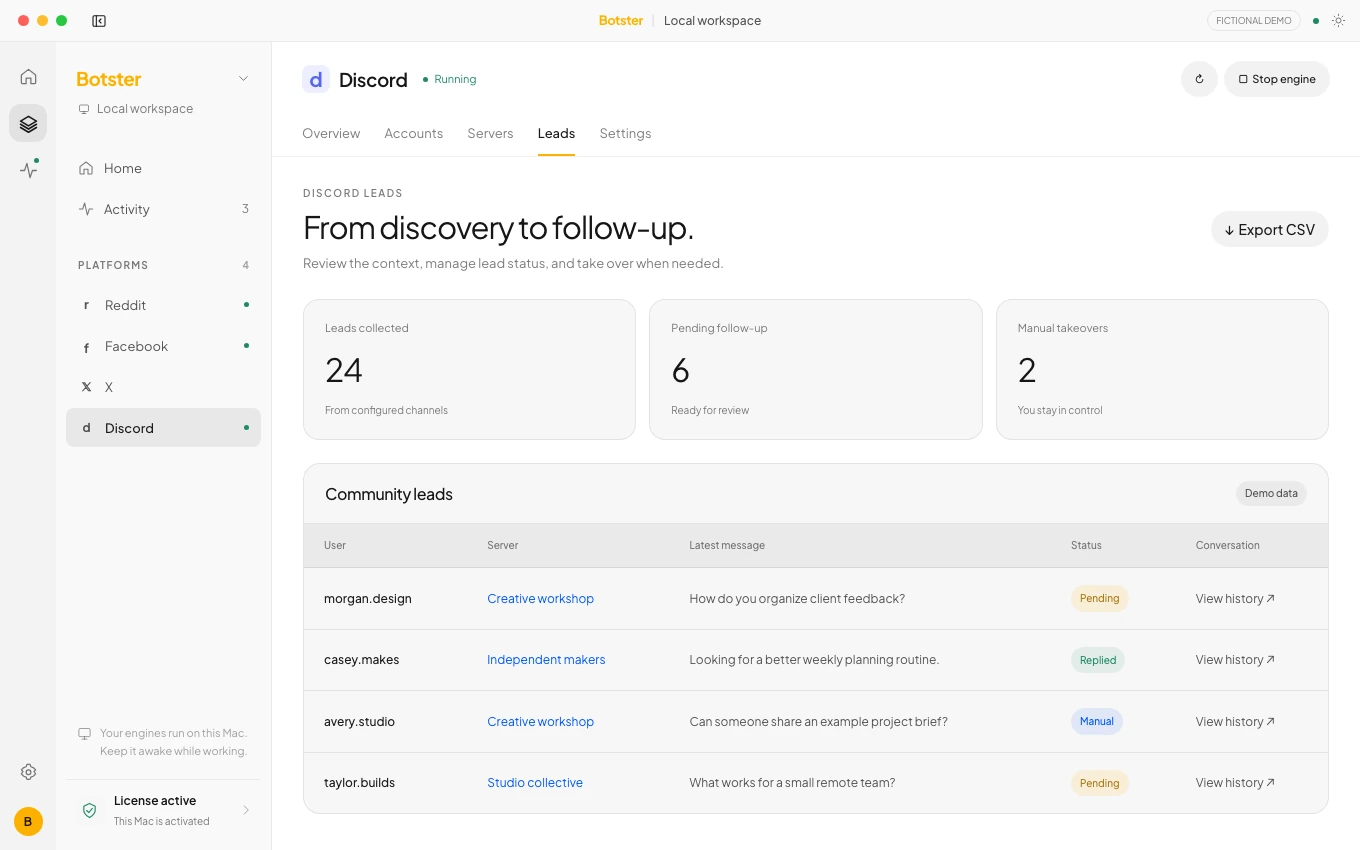1360x850 pixels.
Task: Open the Settings tab
Action: [625, 134]
